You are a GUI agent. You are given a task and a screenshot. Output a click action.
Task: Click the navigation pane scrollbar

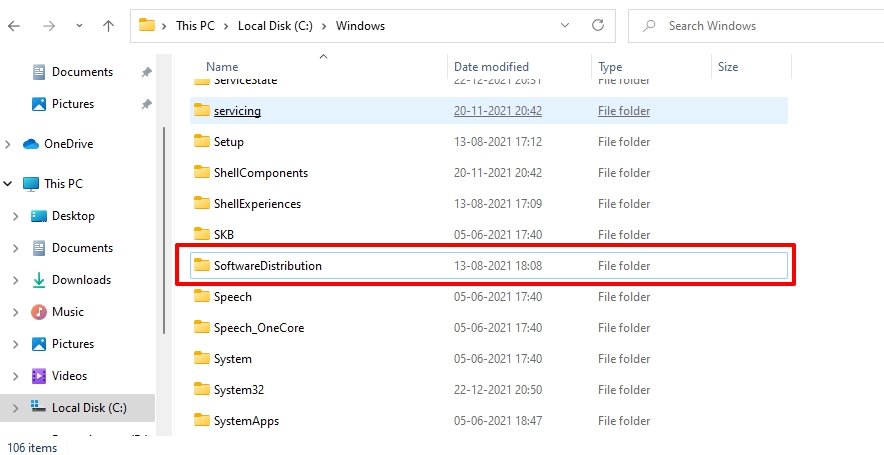[164, 230]
